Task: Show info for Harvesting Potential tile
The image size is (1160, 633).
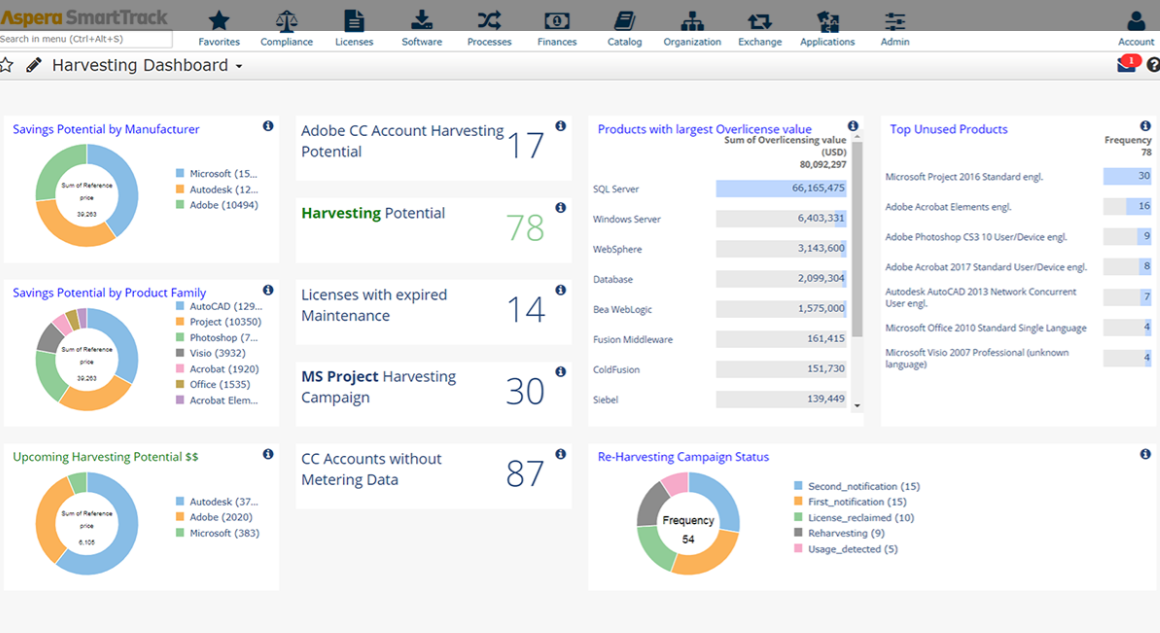Action: pos(561,208)
